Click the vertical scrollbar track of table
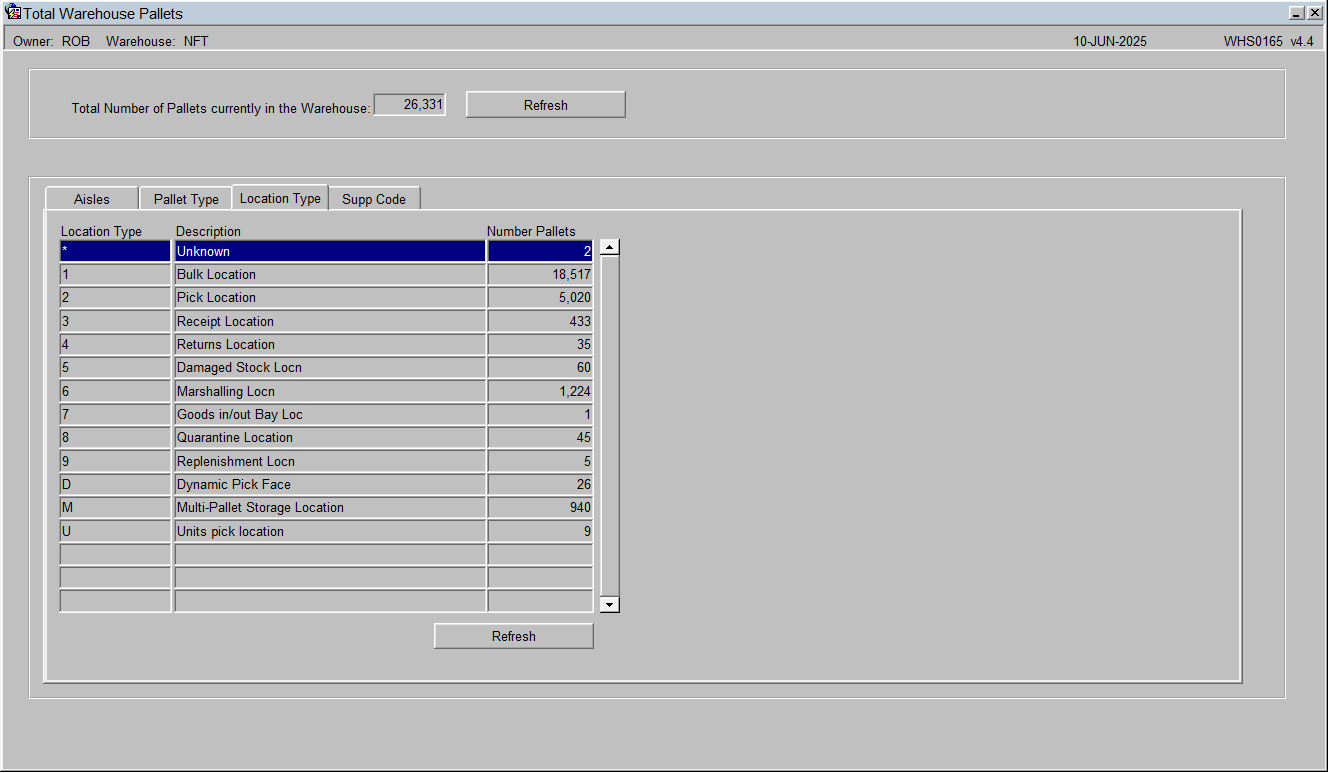Screen dimensions: 1332x773 [609, 426]
